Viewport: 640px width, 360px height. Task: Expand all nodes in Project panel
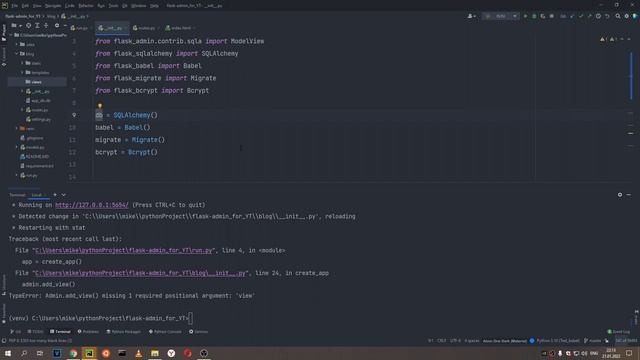[x=37, y=25]
